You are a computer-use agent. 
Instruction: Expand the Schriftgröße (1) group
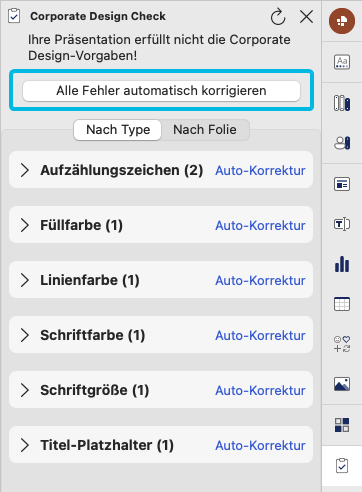point(25,390)
